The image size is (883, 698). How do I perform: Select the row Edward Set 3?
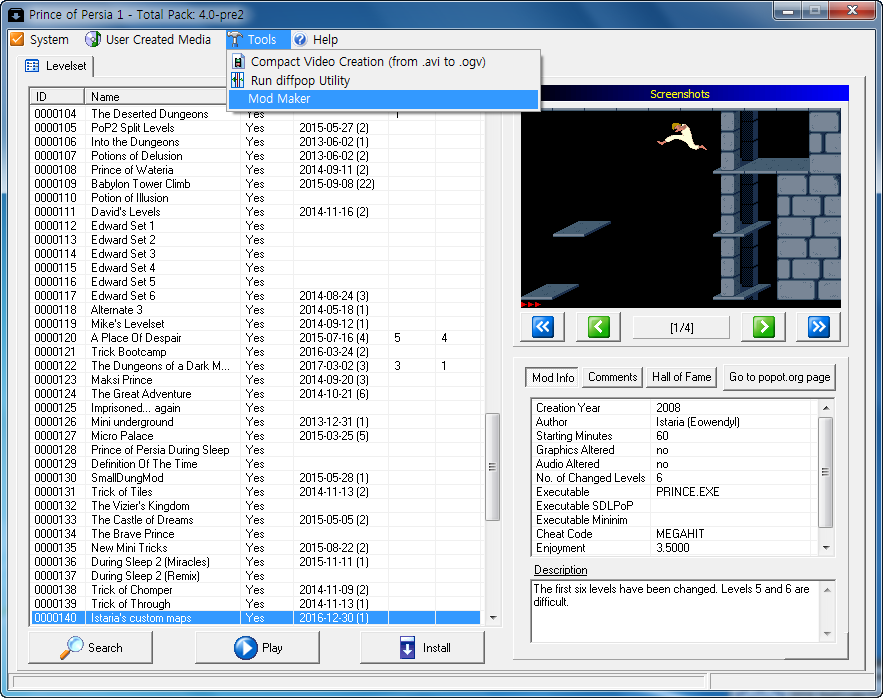(x=256, y=254)
